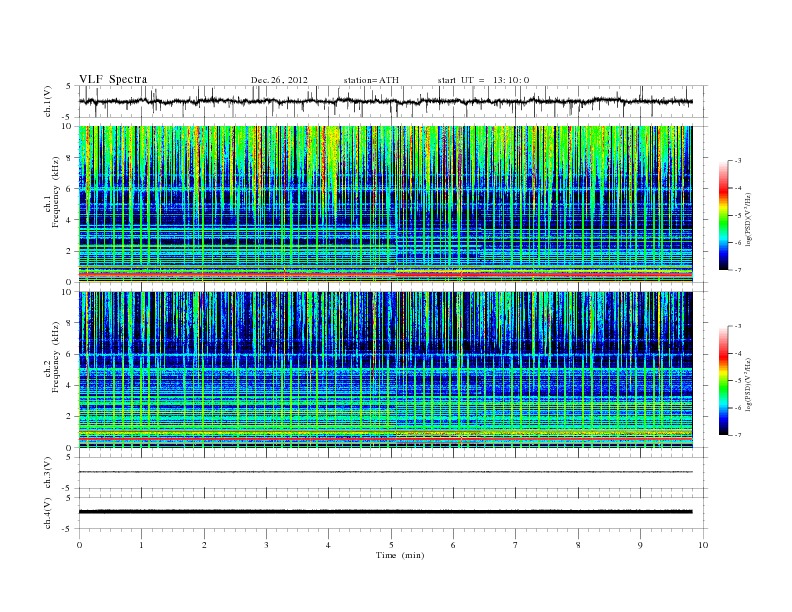Click the date text "Dec. 26, 2012"
The height and width of the screenshot is (612, 792).
coord(279,80)
